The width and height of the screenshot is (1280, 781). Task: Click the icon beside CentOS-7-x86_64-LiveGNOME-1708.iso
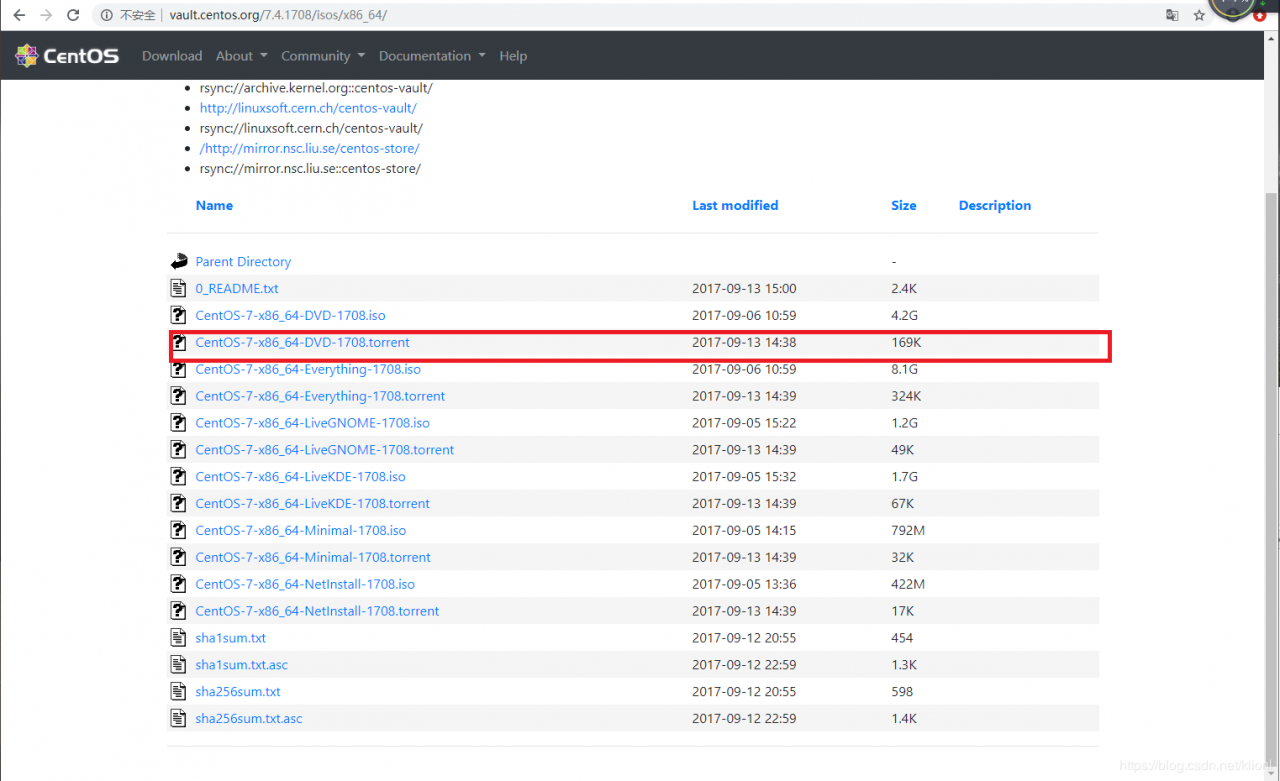point(179,423)
